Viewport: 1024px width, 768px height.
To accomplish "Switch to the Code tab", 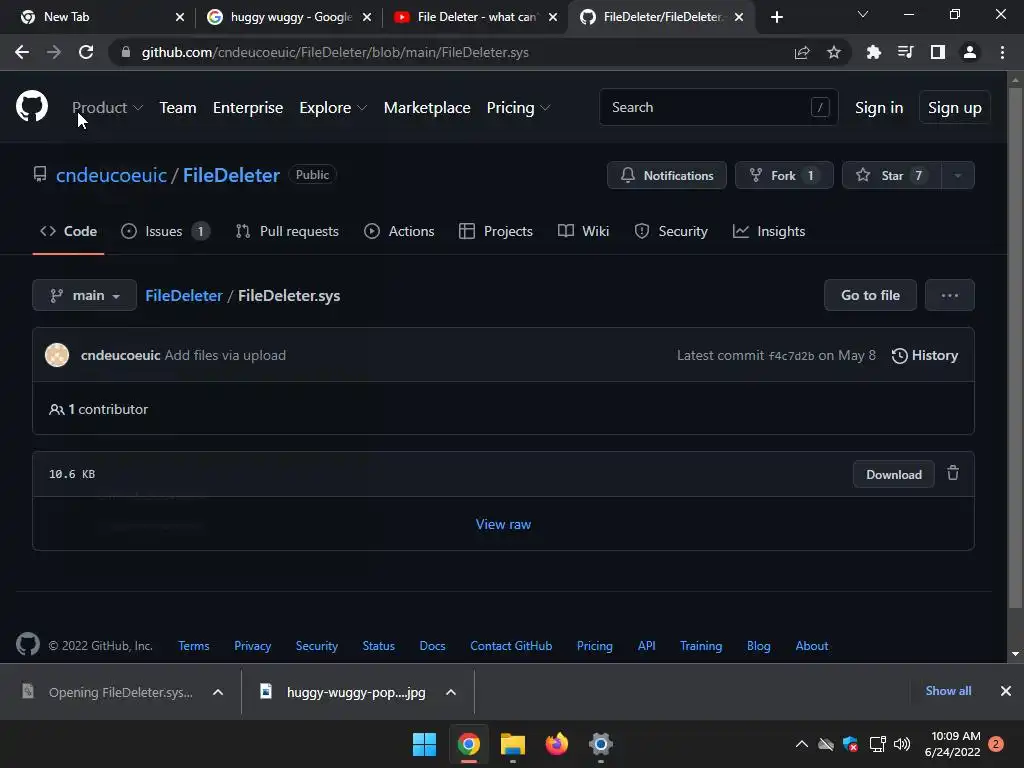I will tap(69, 231).
